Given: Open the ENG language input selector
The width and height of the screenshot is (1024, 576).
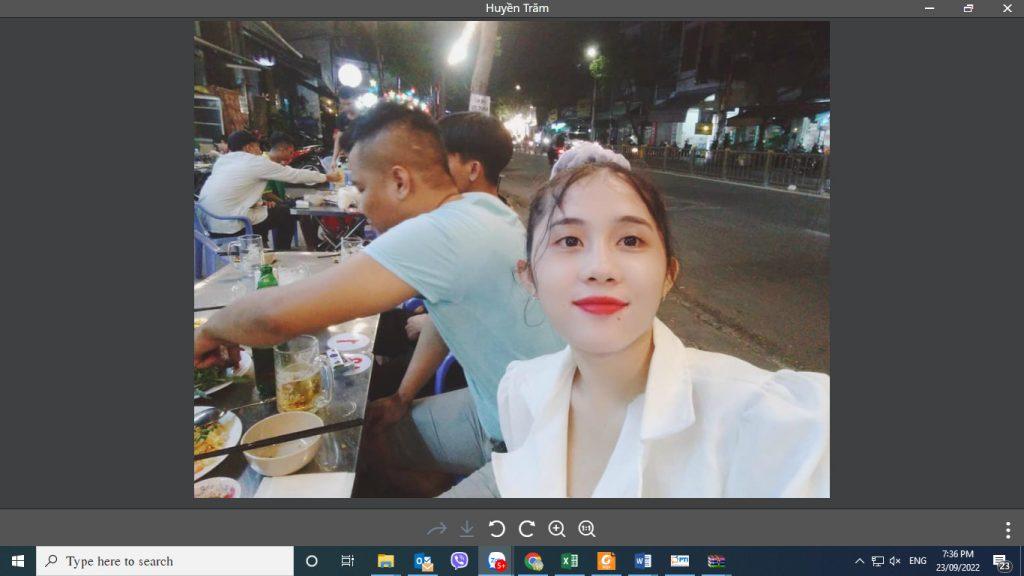Looking at the screenshot, I should pos(917,561).
